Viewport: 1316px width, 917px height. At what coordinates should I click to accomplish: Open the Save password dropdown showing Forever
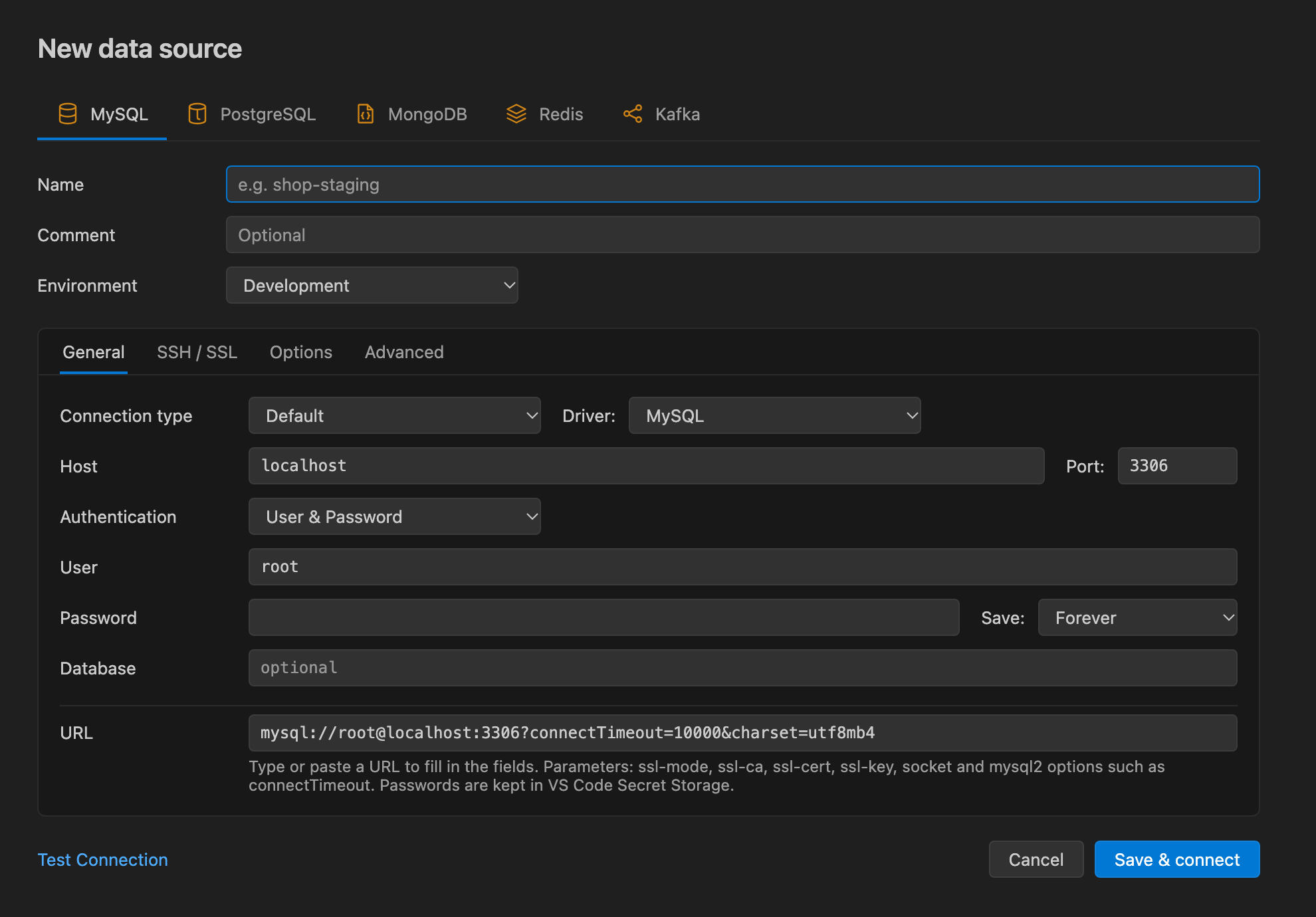[1138, 618]
